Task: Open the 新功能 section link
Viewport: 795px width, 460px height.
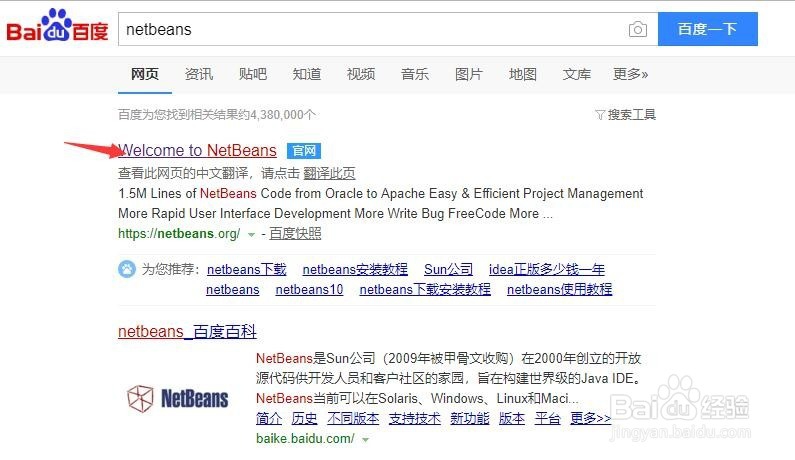Action: tap(469, 418)
